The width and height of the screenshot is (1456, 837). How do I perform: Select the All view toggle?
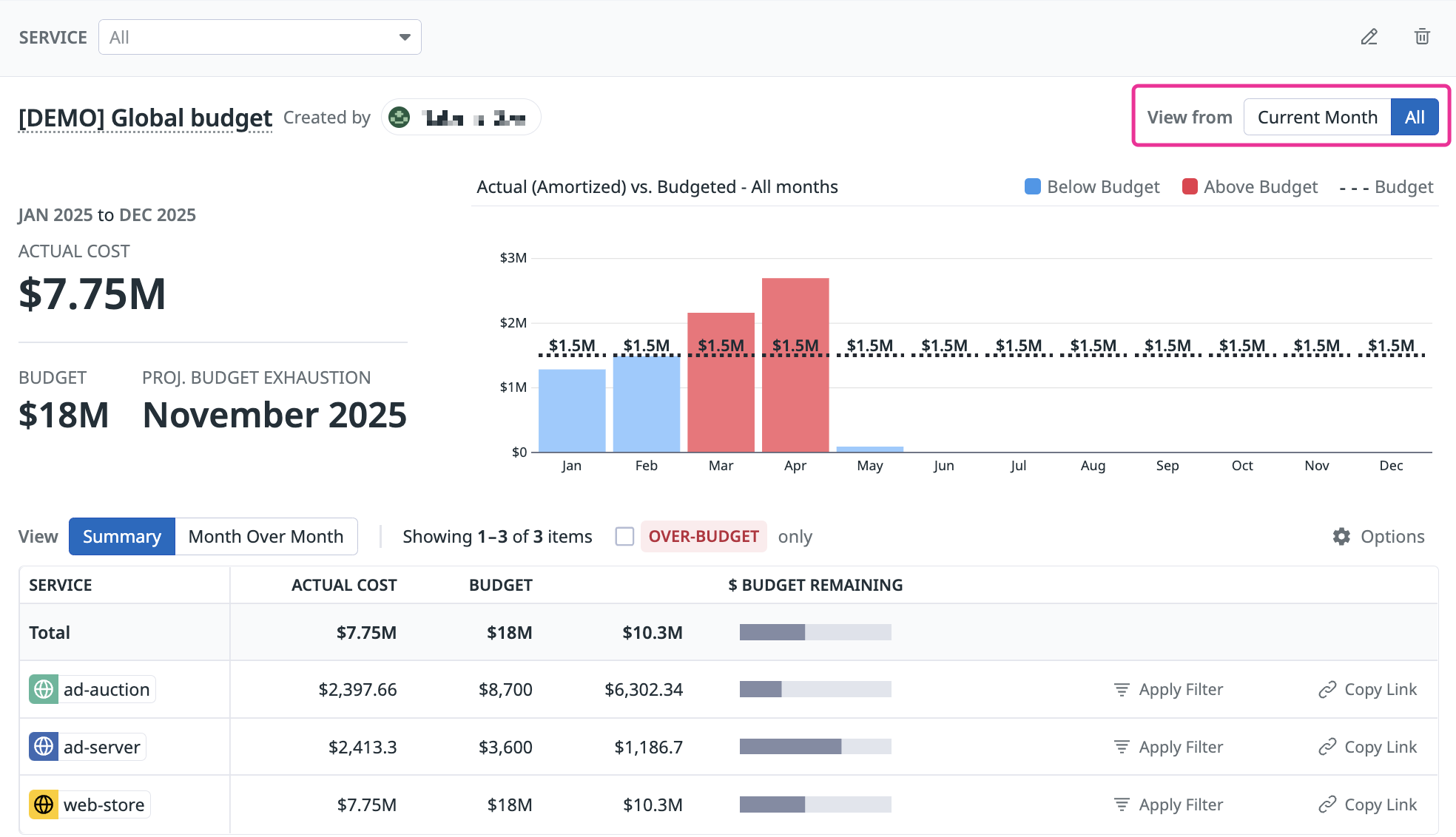click(1414, 118)
